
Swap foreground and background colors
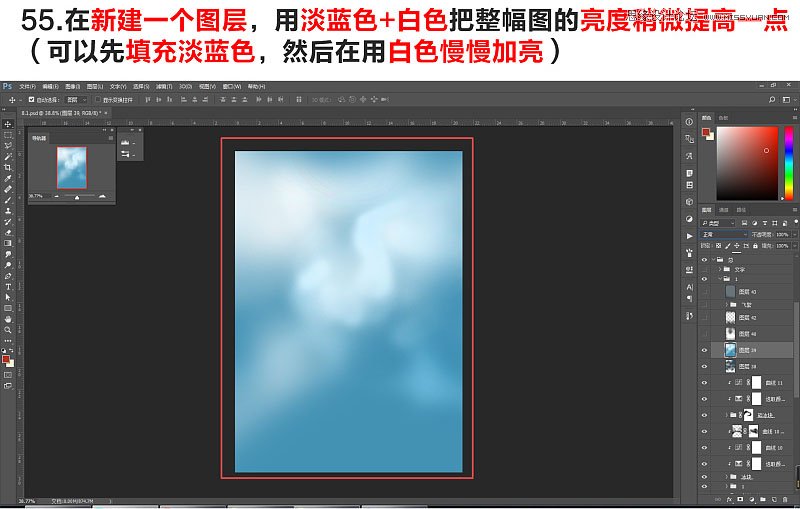coord(11,351)
